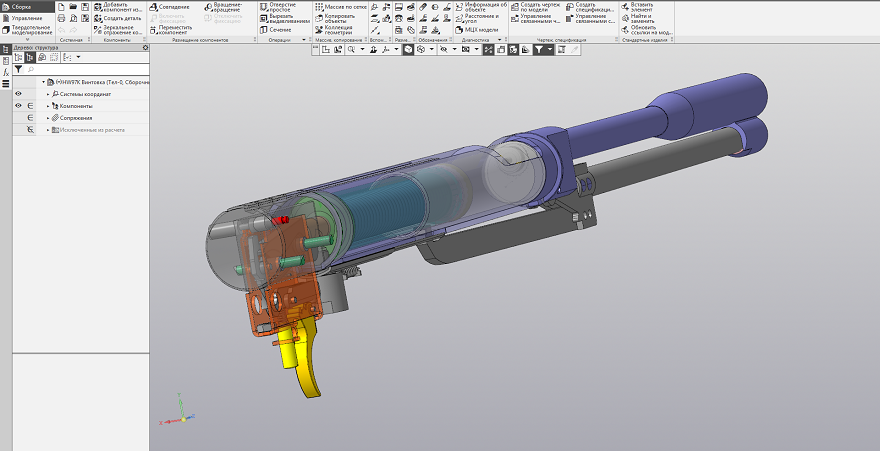The height and width of the screenshot is (451, 880).
Task: Click the Найти и заменить button
Action: click(x=640, y=18)
